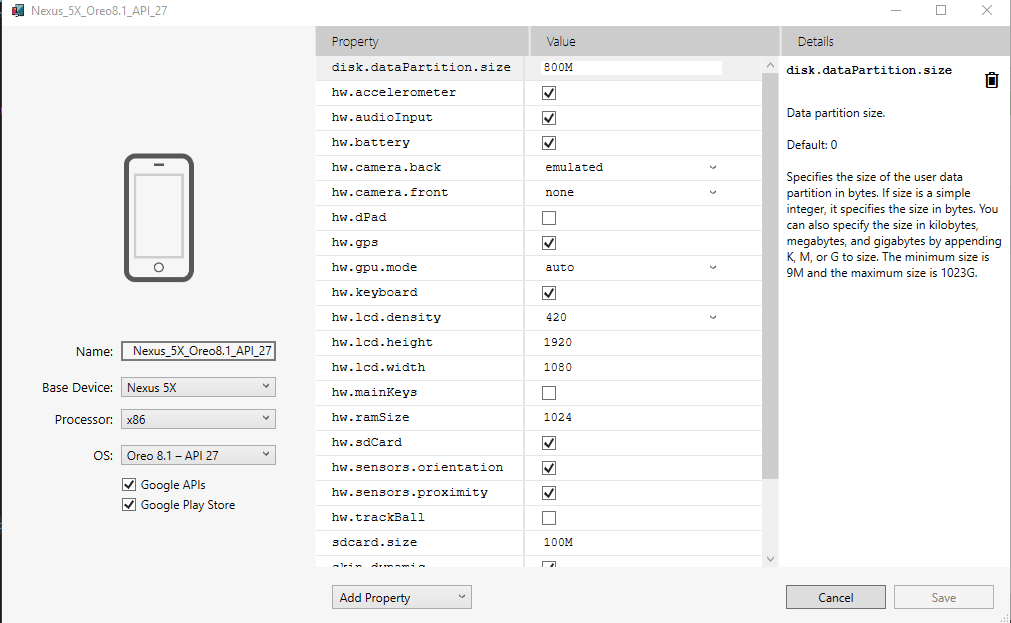Open the hw.camera.back dropdown

pos(712,167)
